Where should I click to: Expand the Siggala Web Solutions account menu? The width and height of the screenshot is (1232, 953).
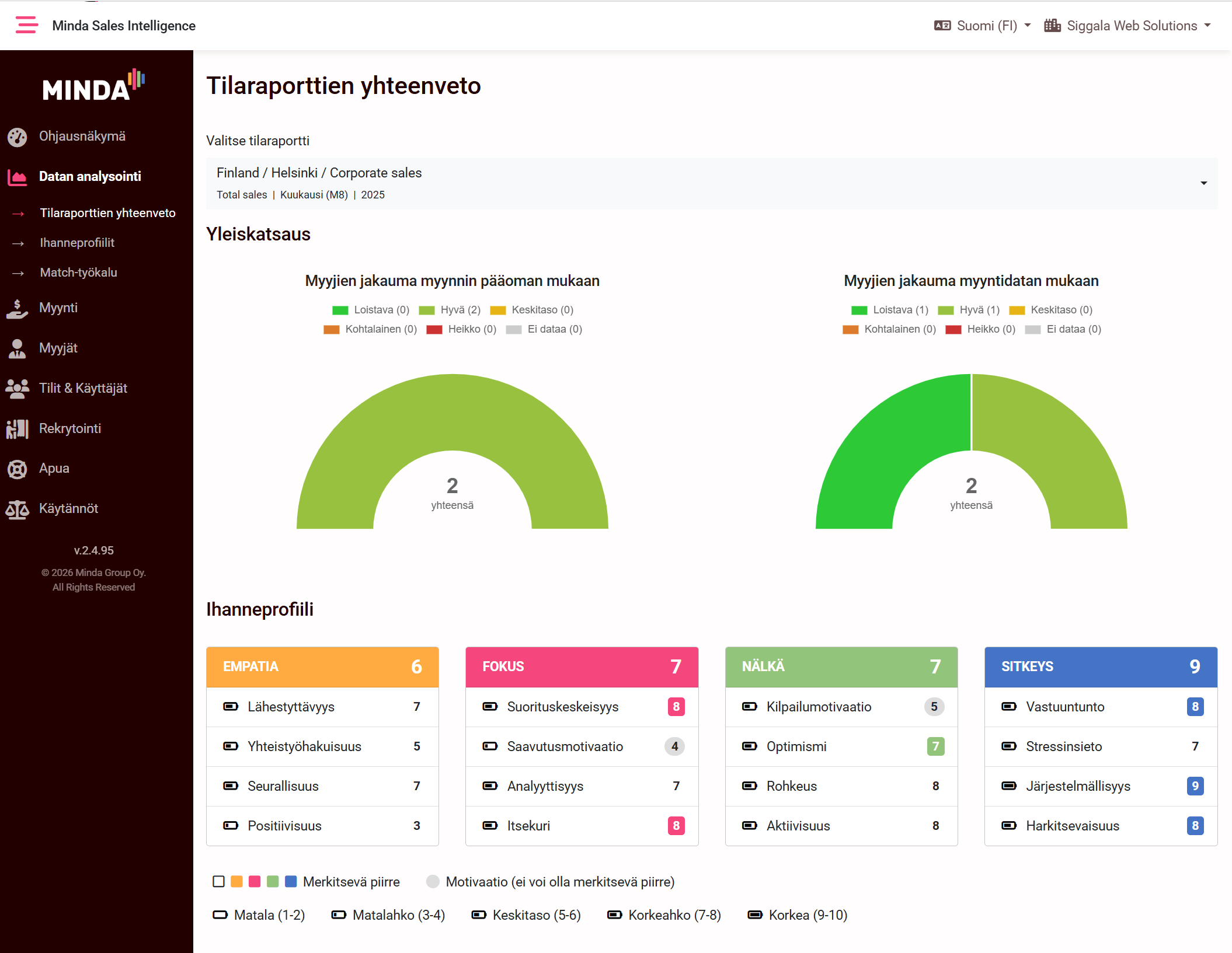1127,26
